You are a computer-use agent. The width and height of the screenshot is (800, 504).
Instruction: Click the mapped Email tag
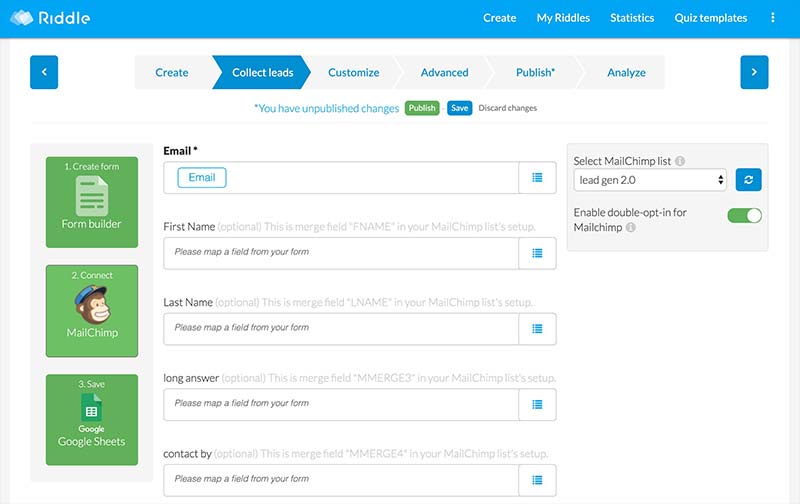[x=202, y=178]
